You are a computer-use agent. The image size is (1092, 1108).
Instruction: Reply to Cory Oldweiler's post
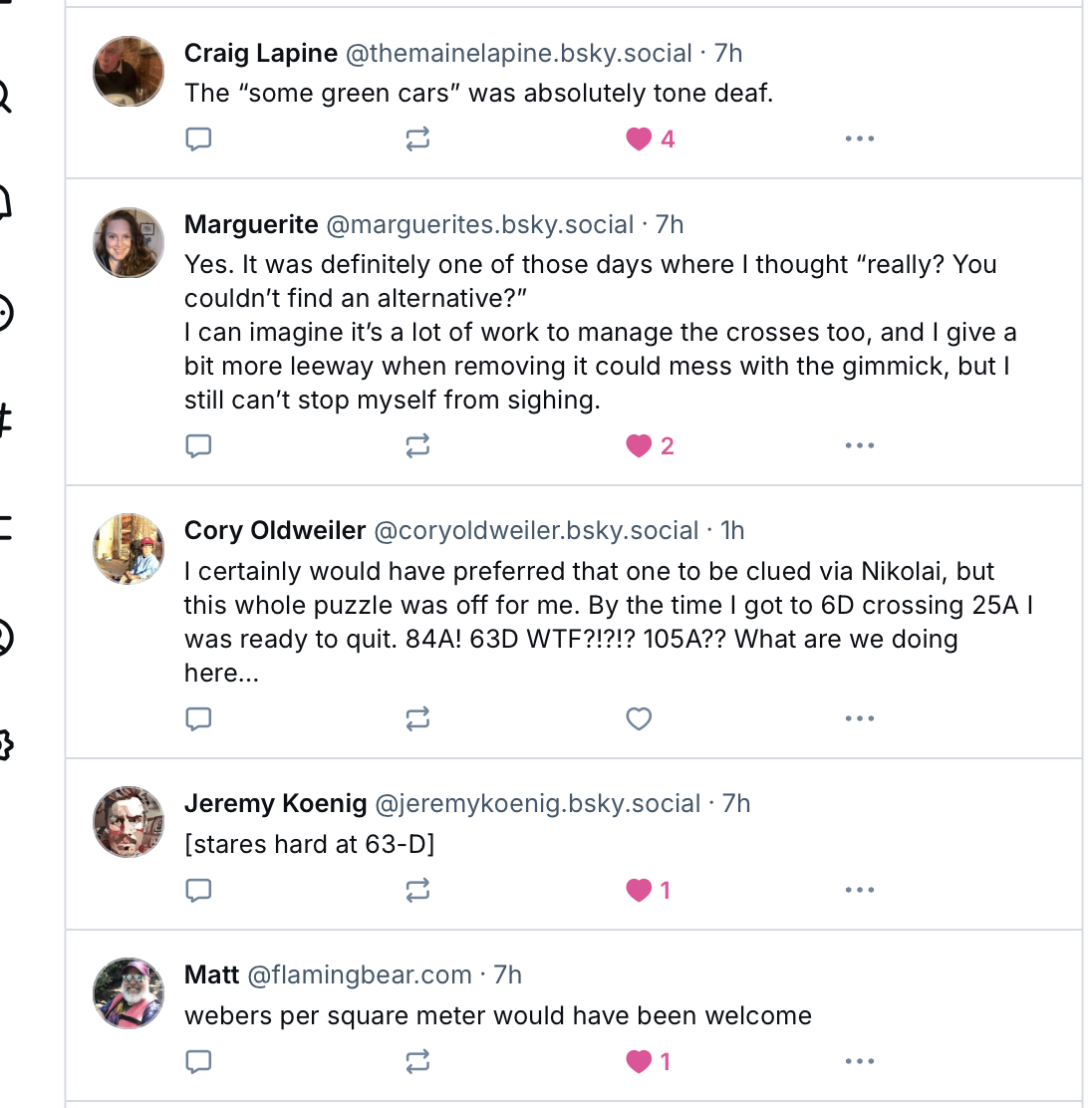pos(199,718)
